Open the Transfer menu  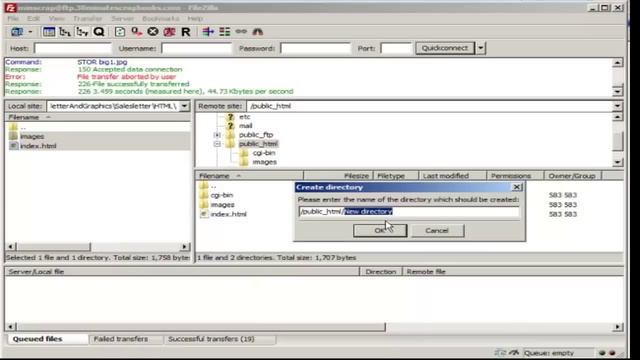[88, 19]
